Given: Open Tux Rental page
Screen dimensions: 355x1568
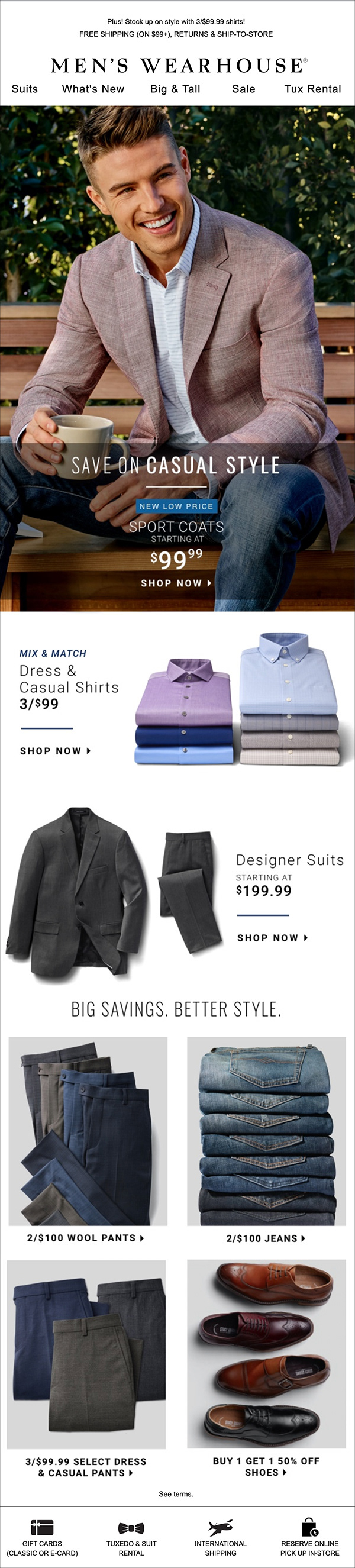Looking at the screenshot, I should coord(312,89).
